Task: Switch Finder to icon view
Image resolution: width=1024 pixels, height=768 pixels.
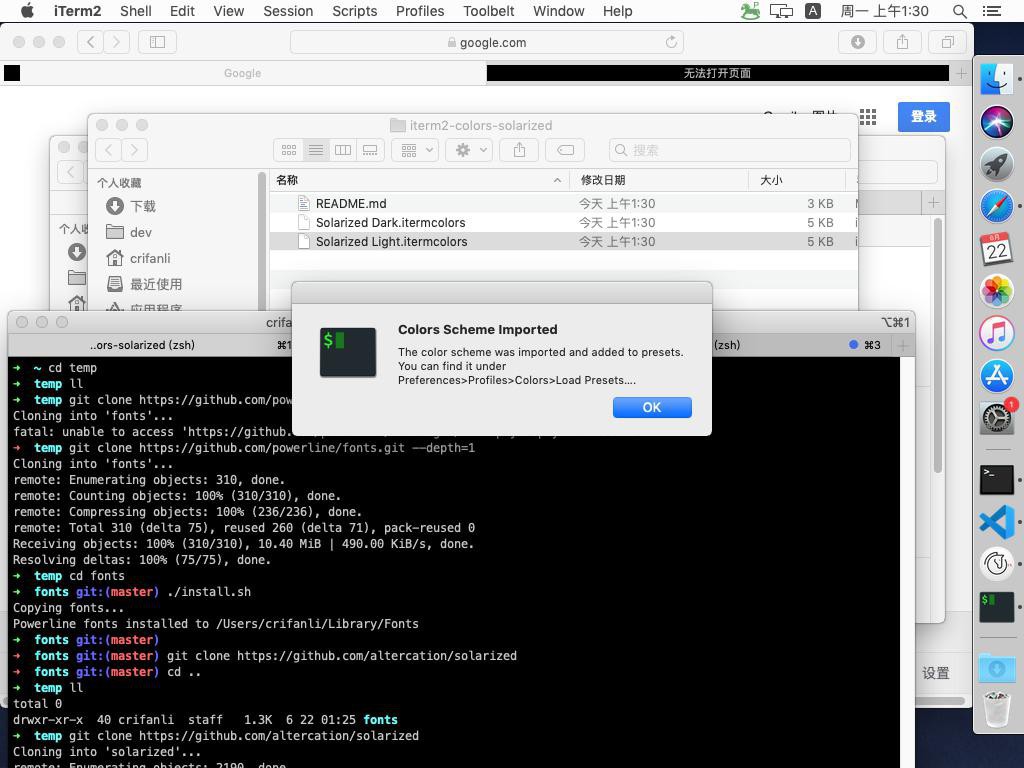Action: click(289, 150)
